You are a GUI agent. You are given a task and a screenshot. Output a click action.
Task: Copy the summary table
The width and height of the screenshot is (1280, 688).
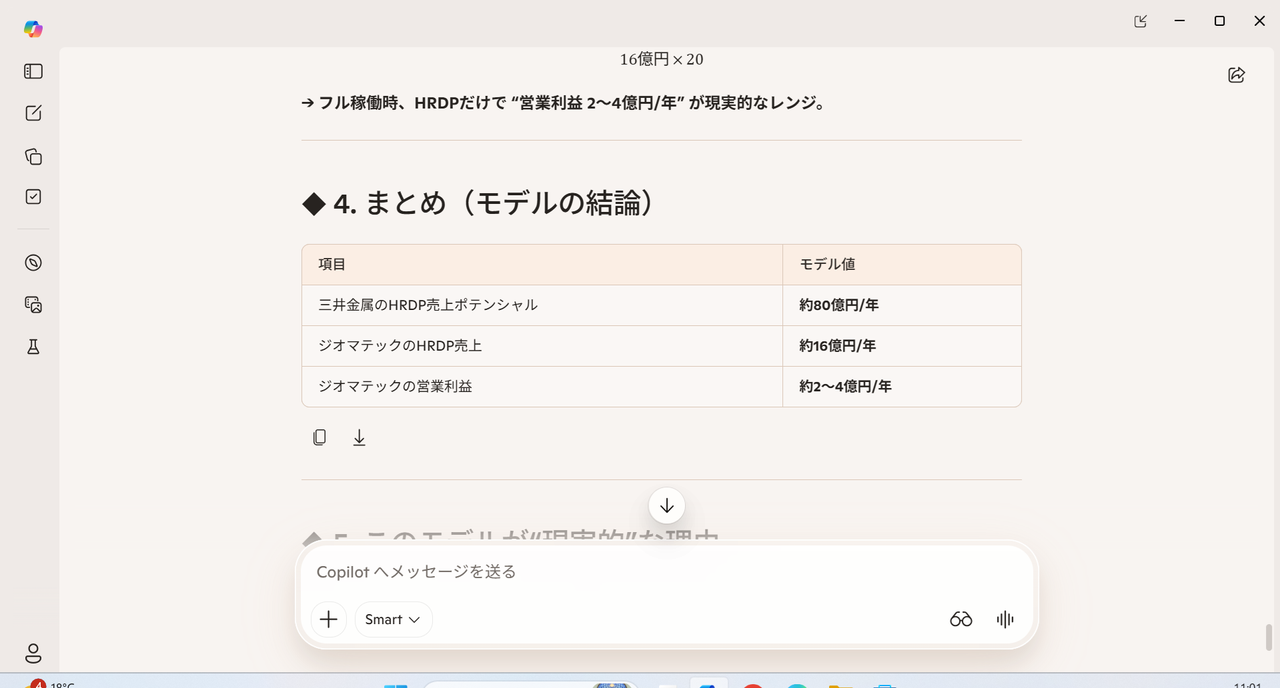click(319, 437)
